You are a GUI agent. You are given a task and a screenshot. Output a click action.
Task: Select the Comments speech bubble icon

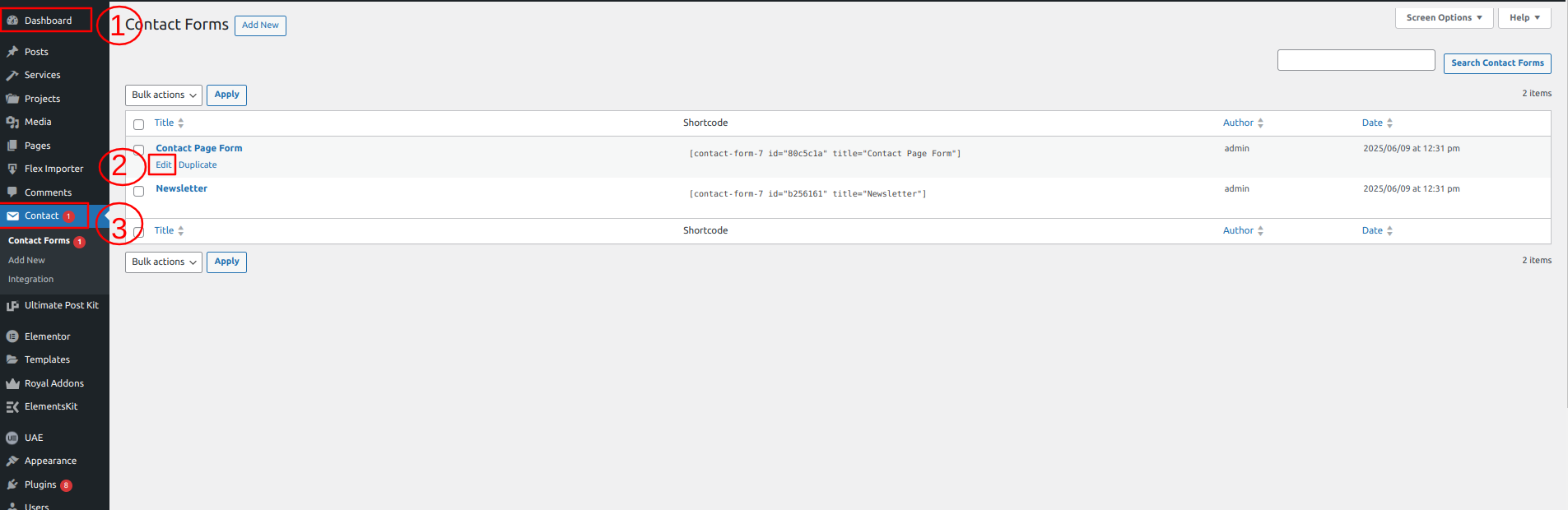12,192
